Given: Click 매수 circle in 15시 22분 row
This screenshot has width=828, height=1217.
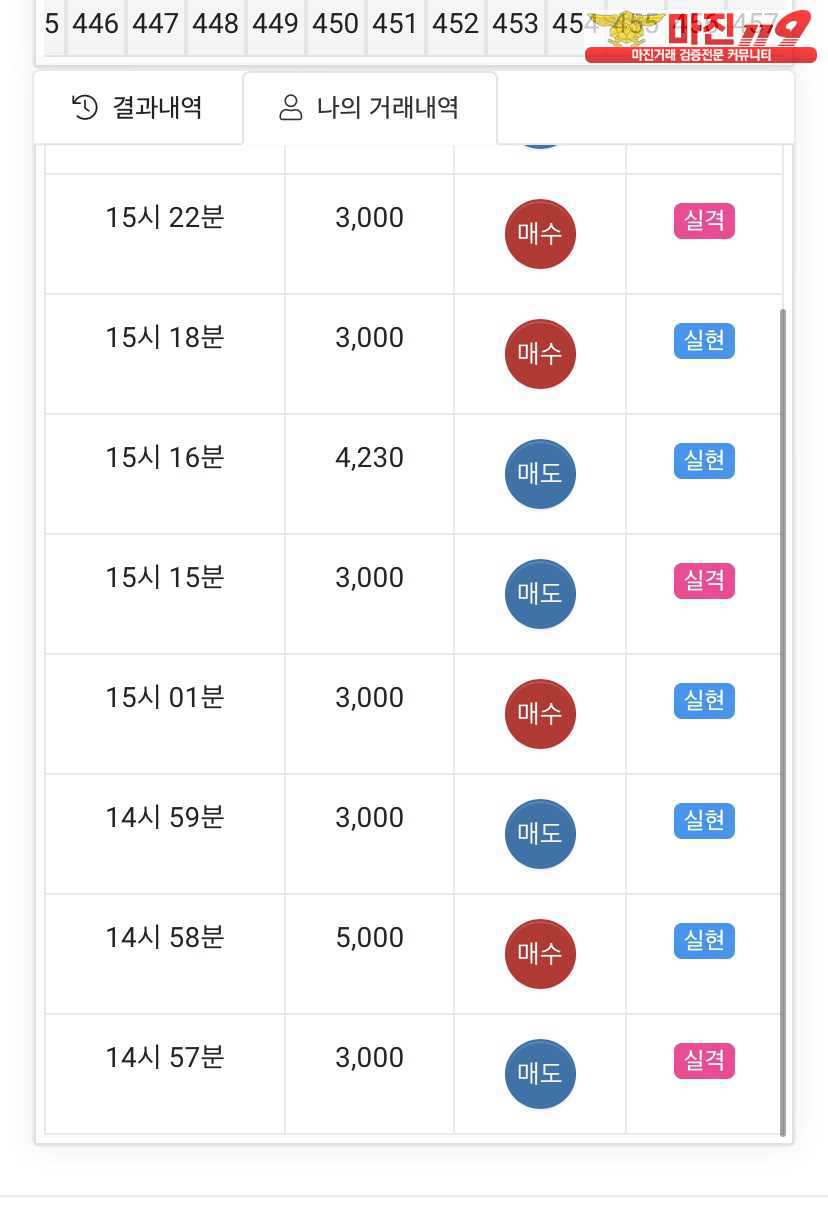Looking at the screenshot, I should (x=540, y=234).
